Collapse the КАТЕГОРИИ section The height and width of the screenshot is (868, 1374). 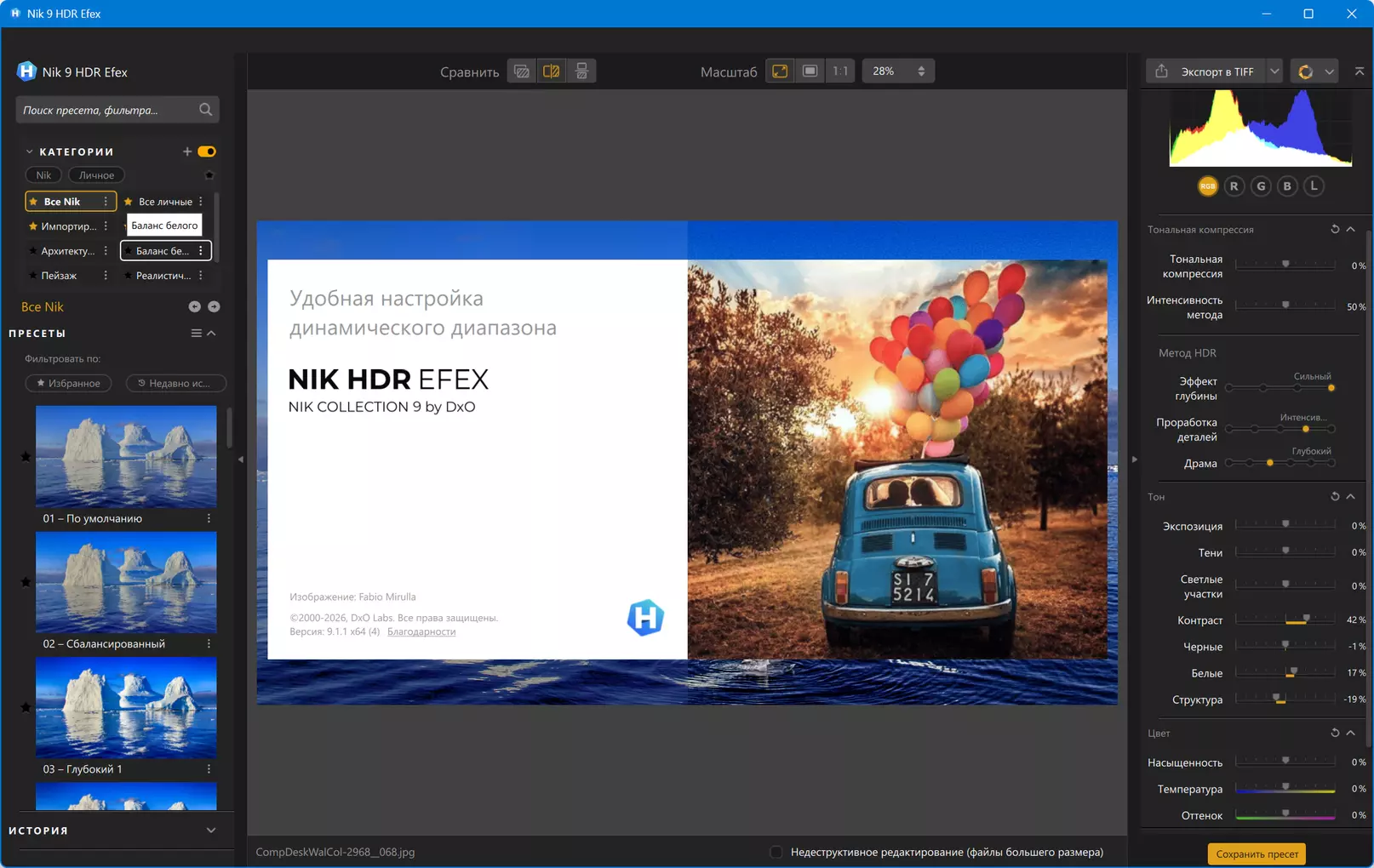(x=30, y=151)
